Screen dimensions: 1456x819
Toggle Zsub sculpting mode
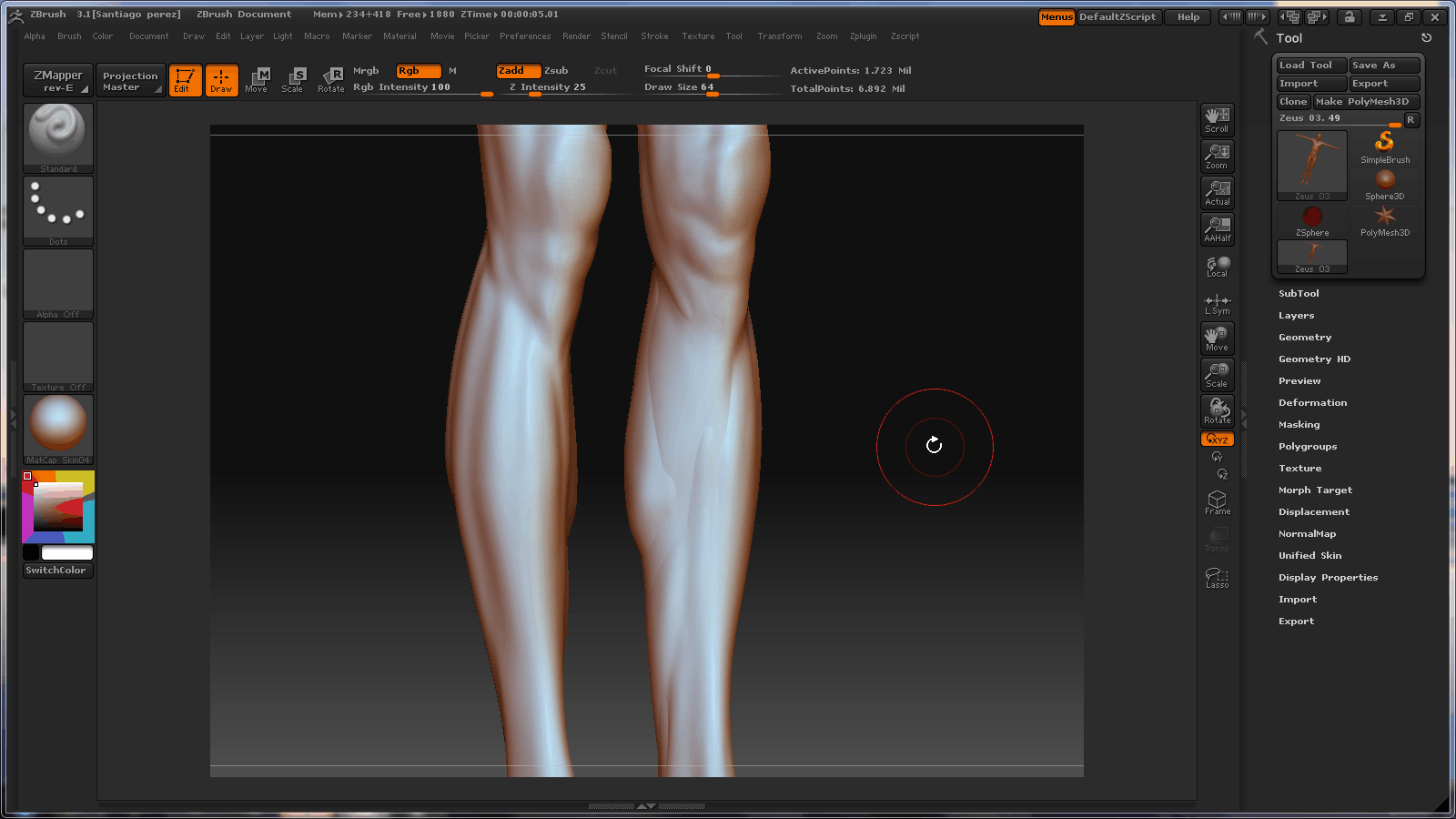point(556,71)
